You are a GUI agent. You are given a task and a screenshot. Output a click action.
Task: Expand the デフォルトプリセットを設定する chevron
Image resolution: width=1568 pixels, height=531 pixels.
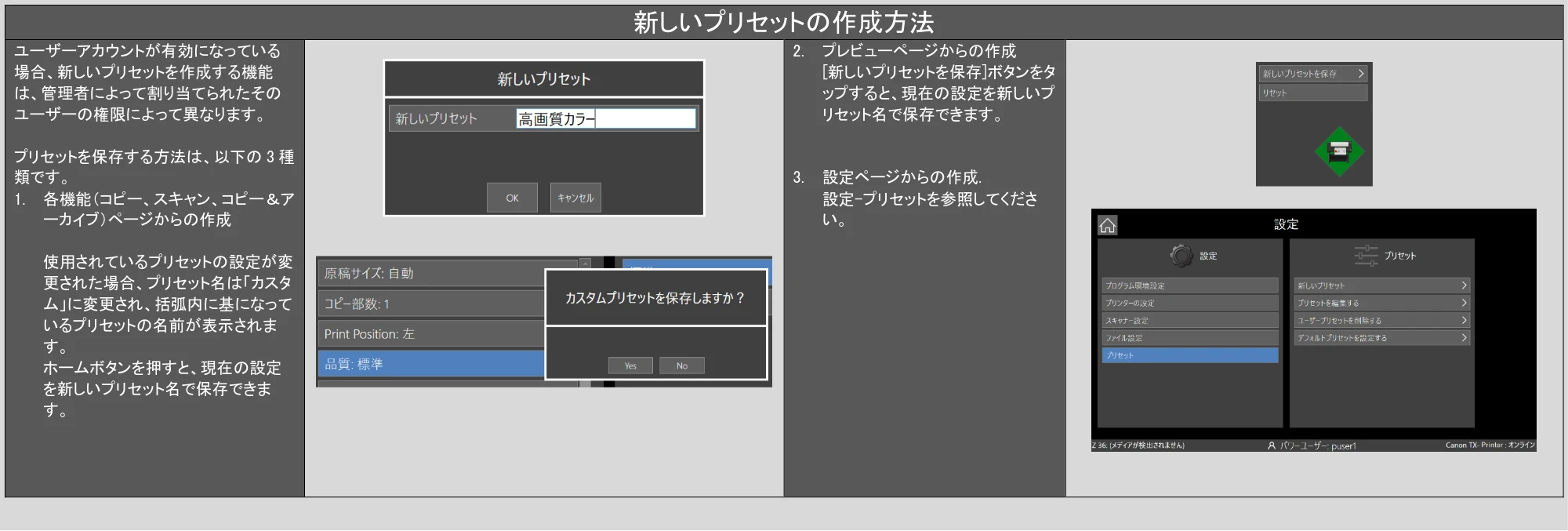coord(1464,338)
